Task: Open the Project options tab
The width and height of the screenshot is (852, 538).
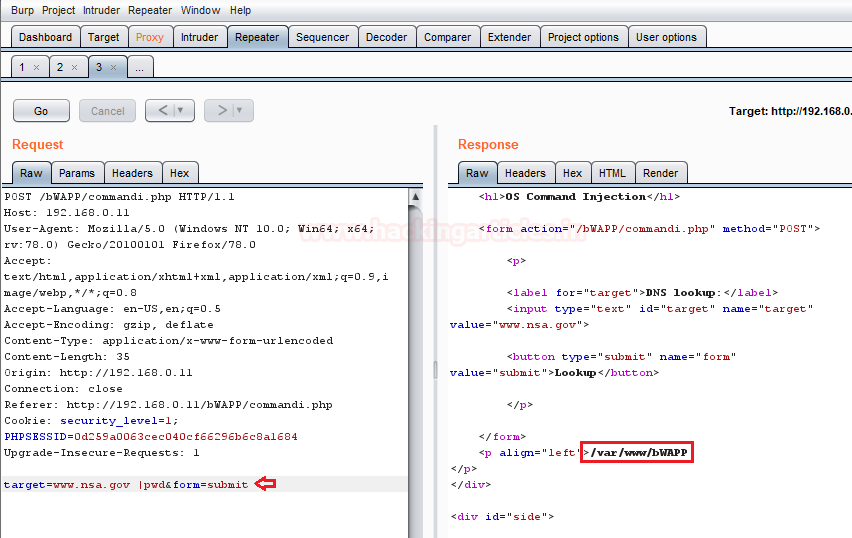Action: (584, 37)
